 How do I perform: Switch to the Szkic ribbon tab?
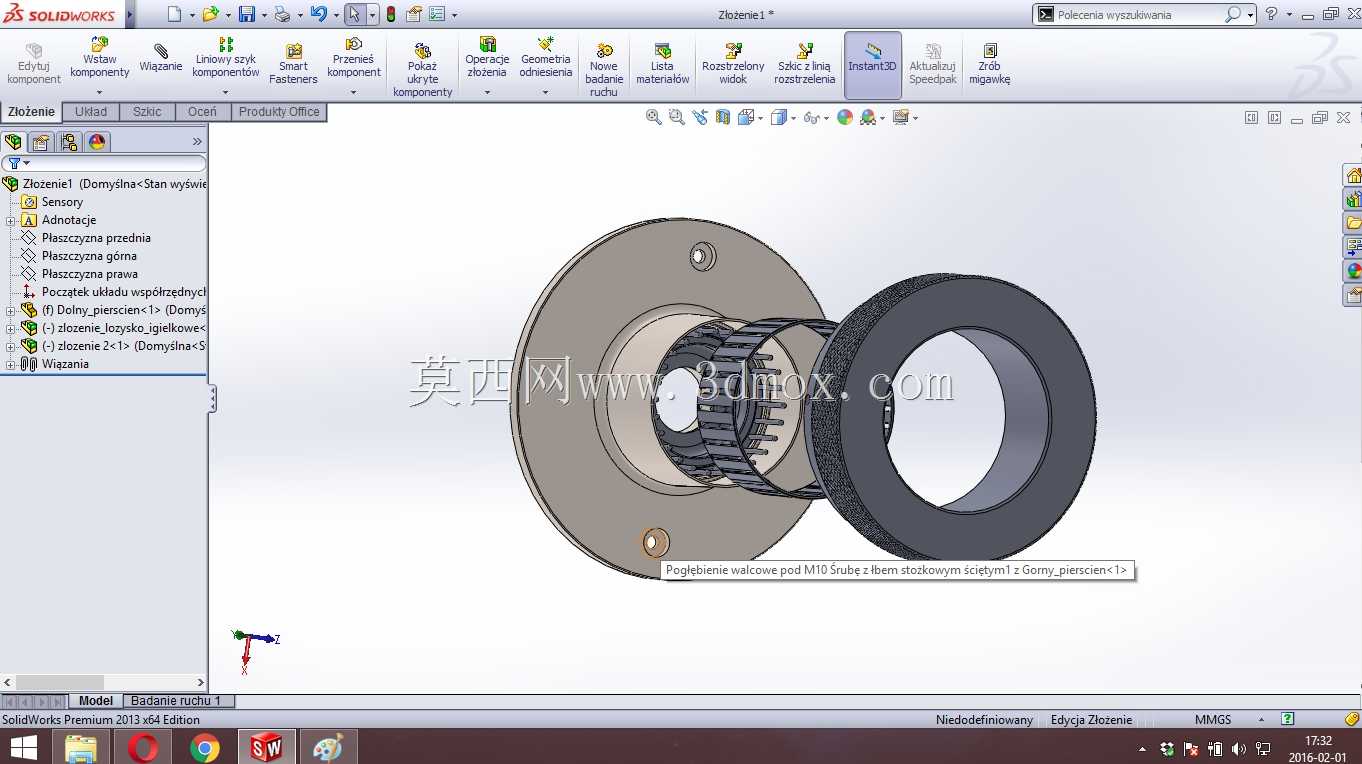coord(147,112)
